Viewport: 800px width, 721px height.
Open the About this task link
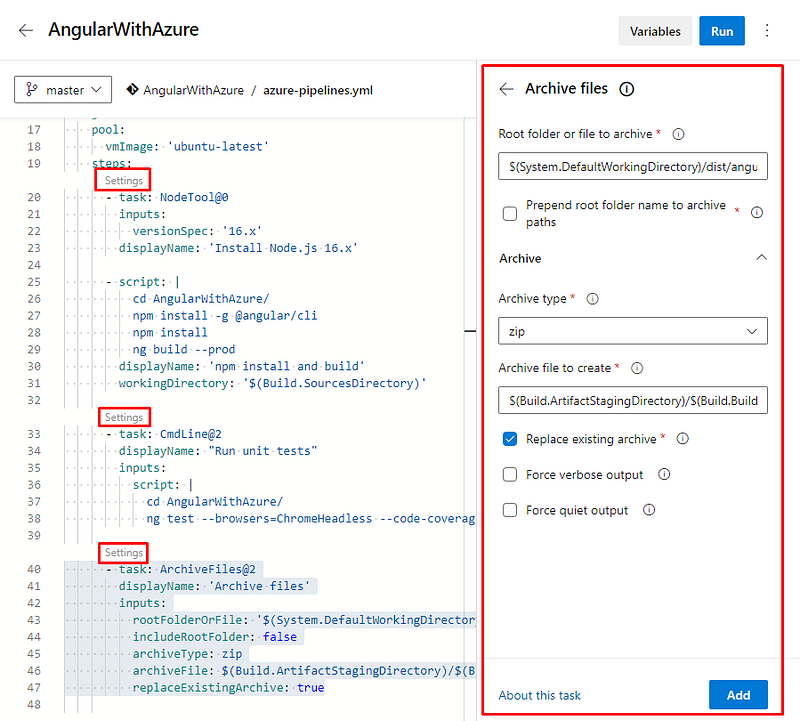click(x=539, y=695)
